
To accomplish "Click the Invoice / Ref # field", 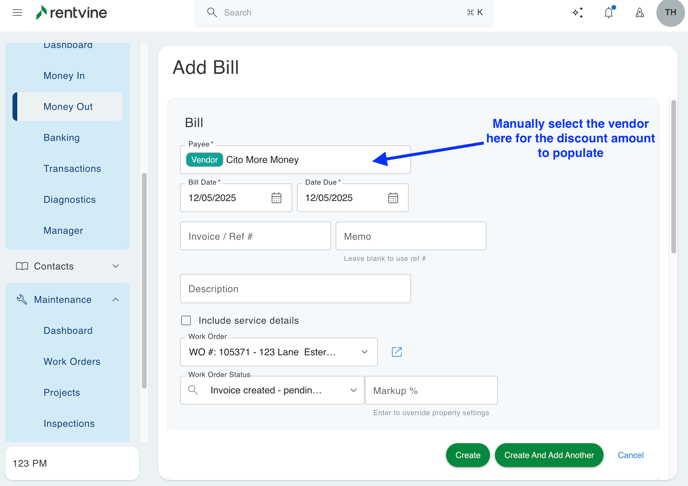I will pos(255,236).
